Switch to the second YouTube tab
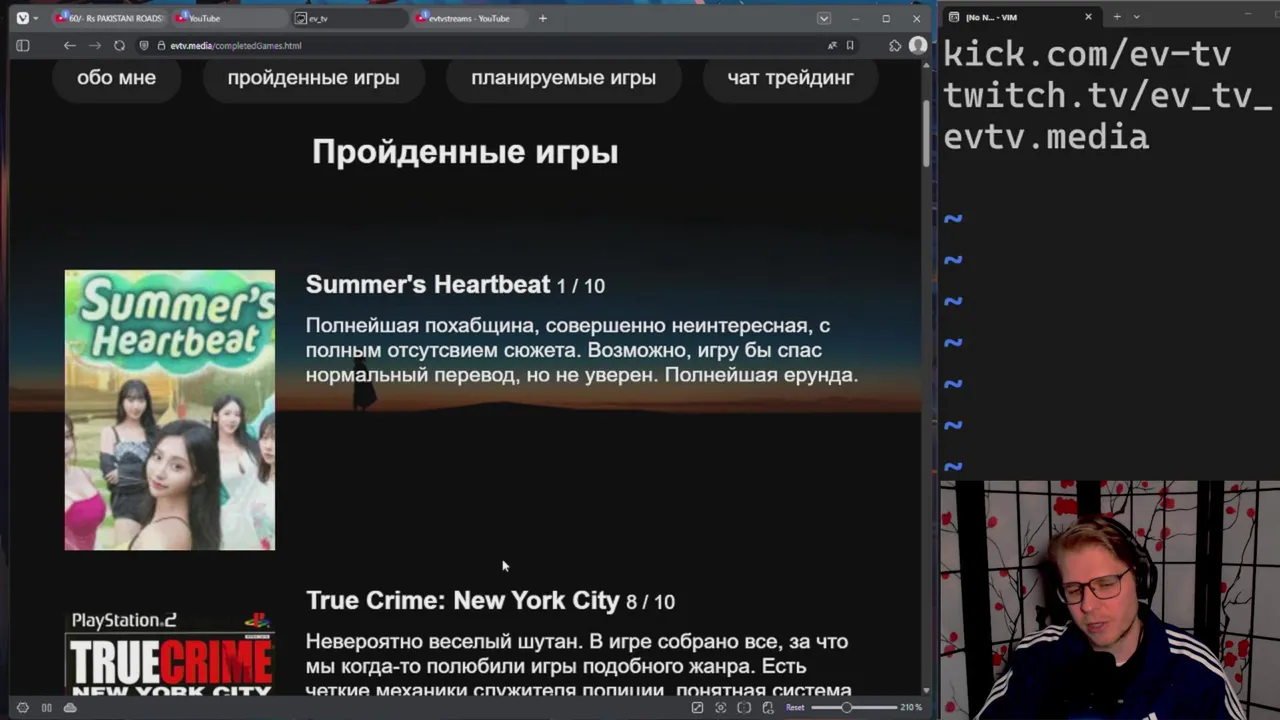Viewport: 1280px width, 720px height. 228,18
